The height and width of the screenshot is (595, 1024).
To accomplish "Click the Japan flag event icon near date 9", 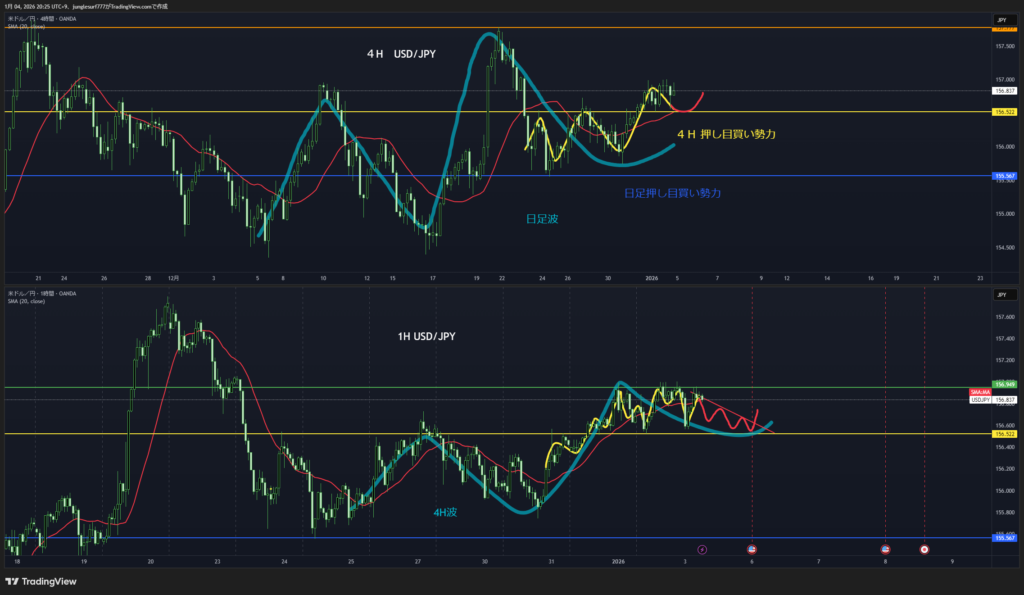I will pyautogui.click(x=923, y=549).
